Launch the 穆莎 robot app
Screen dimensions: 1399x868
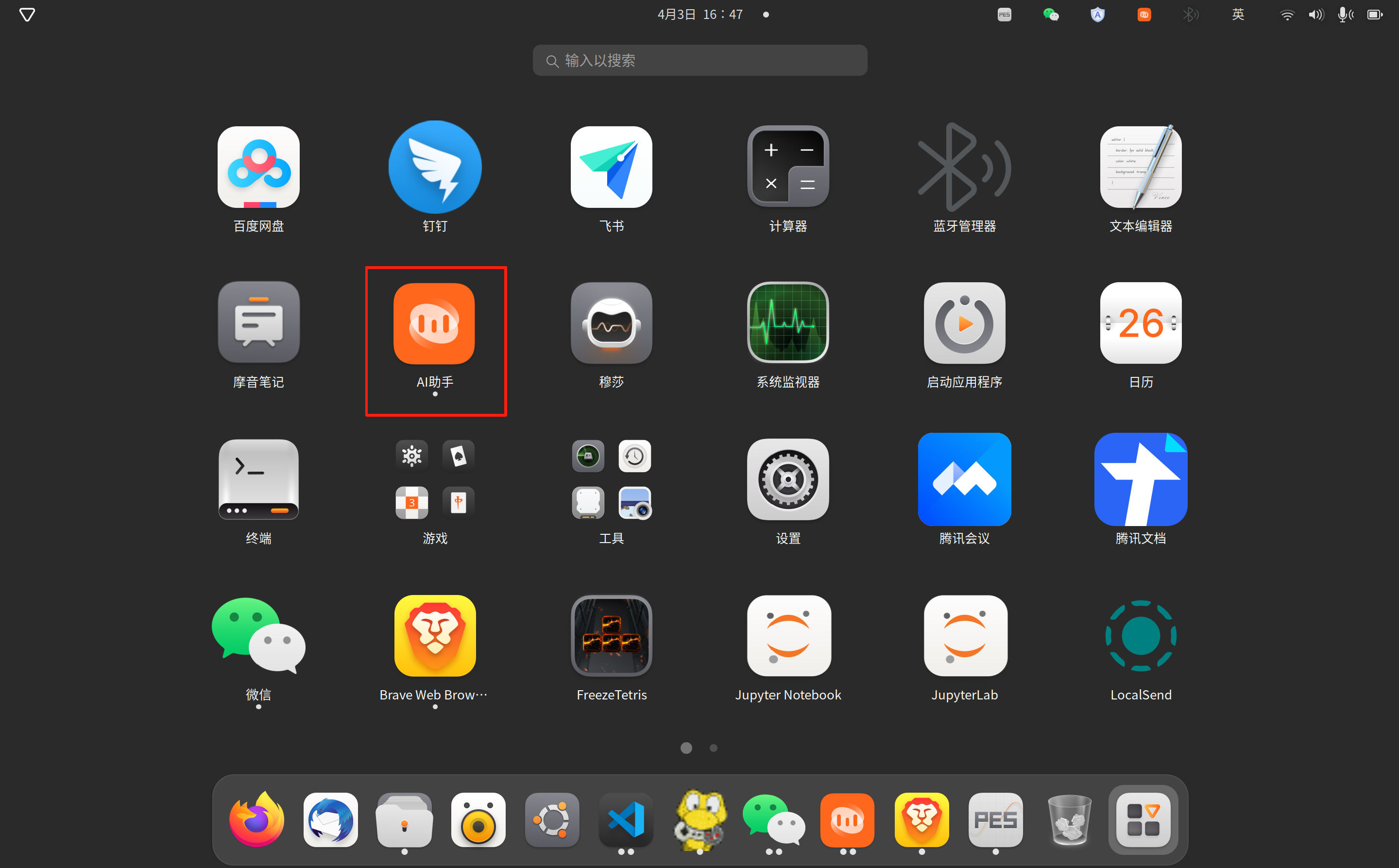(x=611, y=323)
